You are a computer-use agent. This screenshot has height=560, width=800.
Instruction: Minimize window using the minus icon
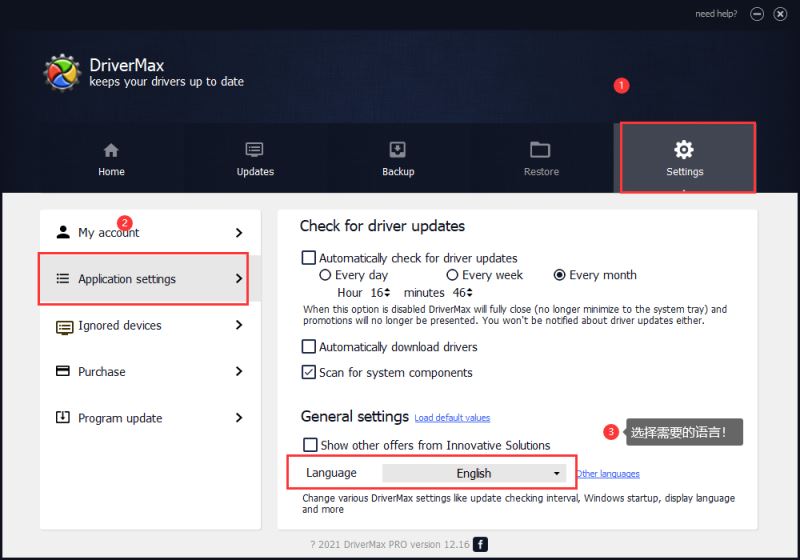coord(757,14)
